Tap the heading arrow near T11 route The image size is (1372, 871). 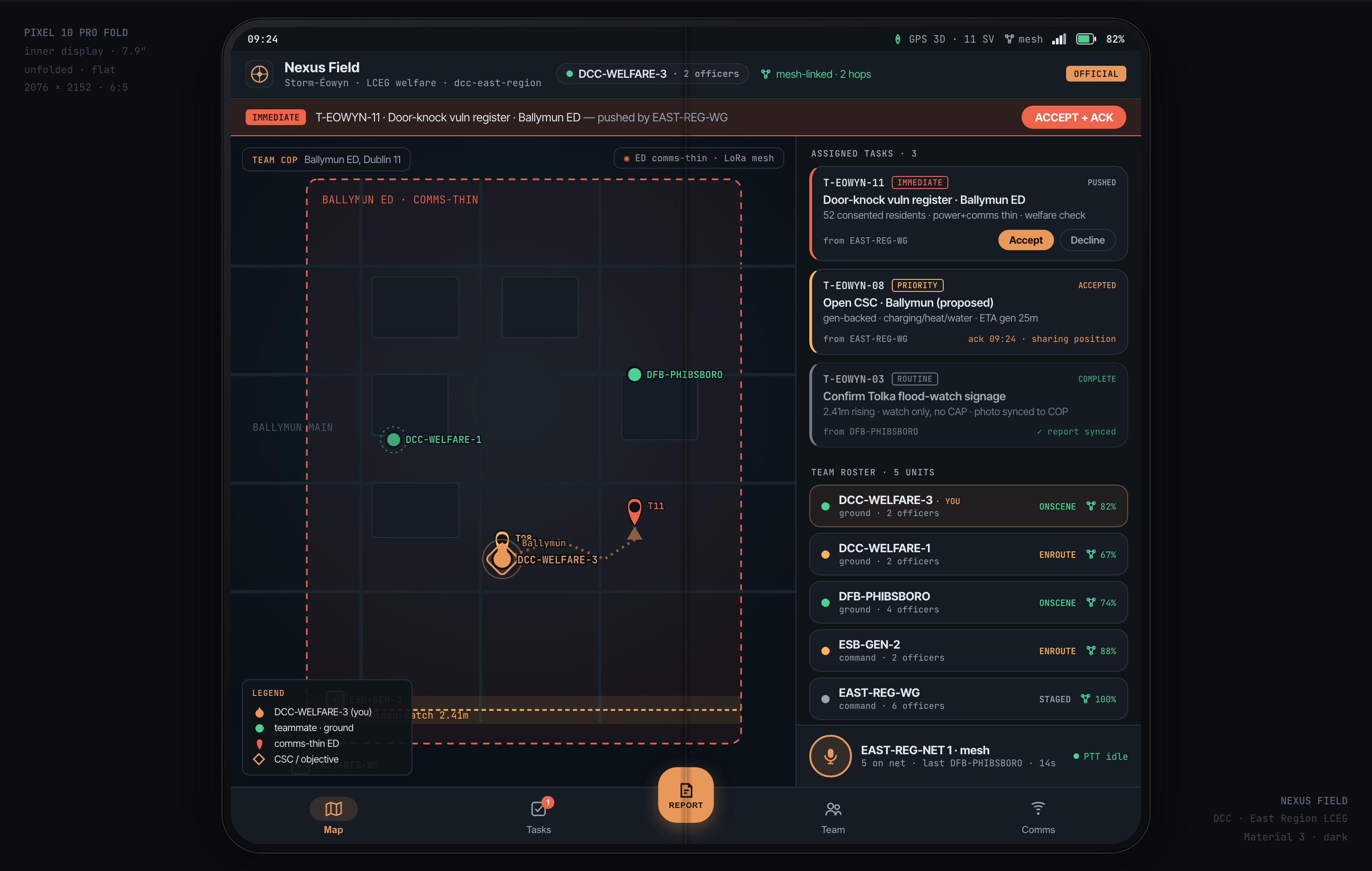tap(634, 534)
